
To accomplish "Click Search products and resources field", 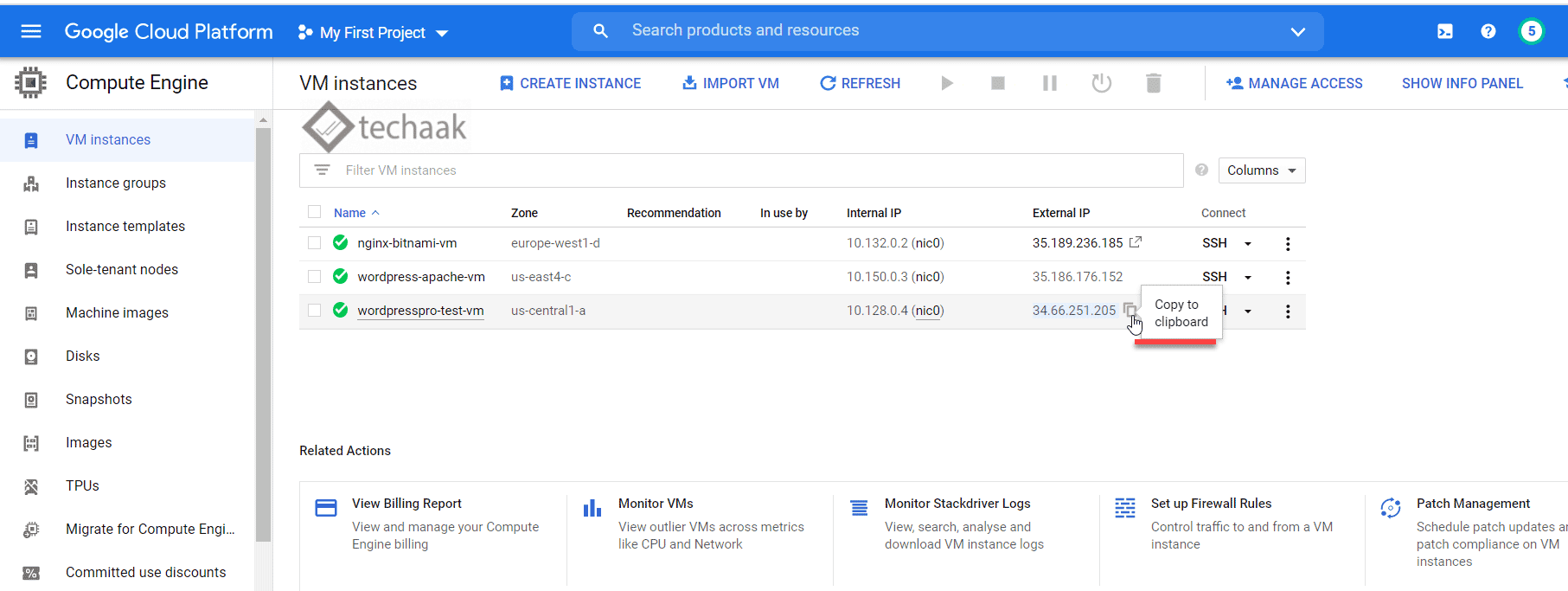I will tap(947, 31).
